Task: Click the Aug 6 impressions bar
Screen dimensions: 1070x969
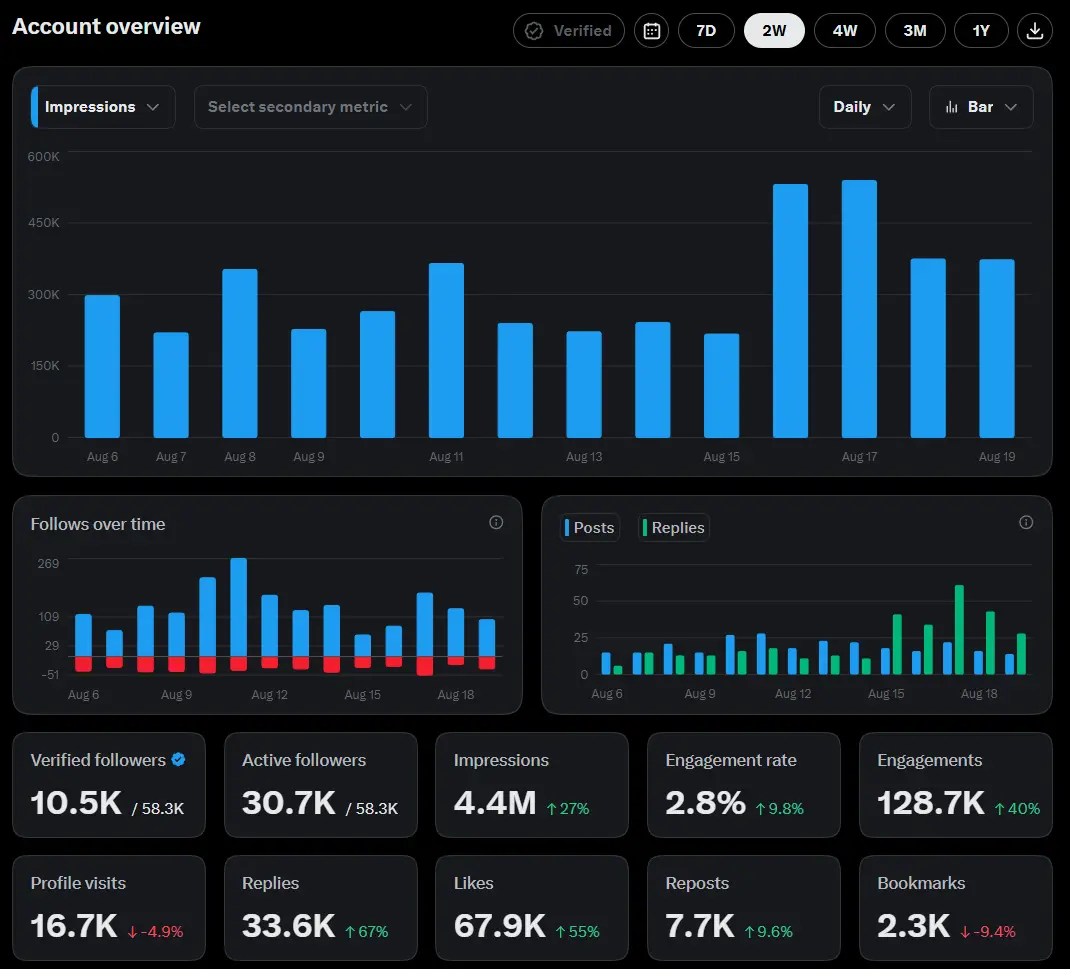Action: pos(102,366)
